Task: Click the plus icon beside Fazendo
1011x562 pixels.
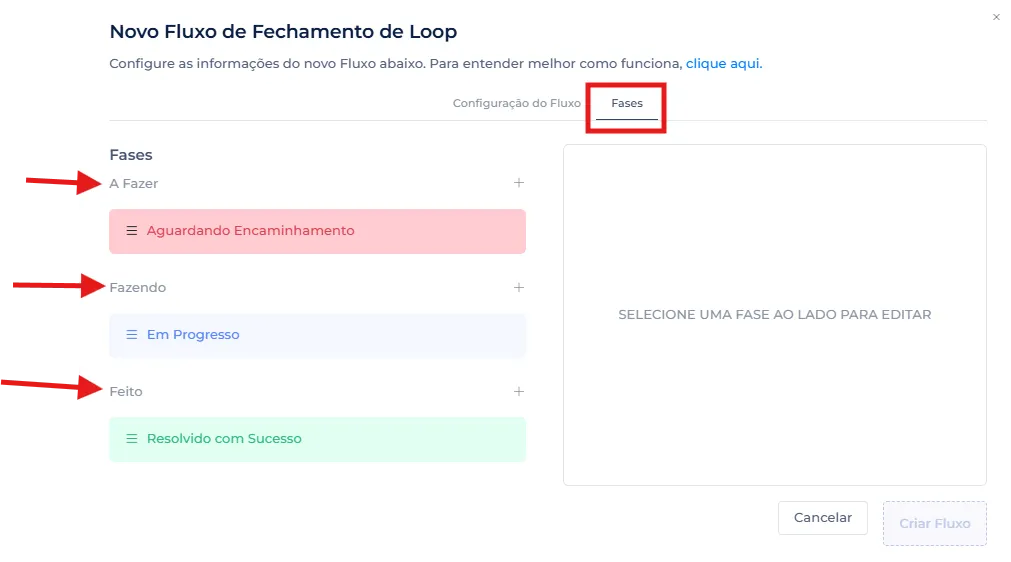Action: 518,288
